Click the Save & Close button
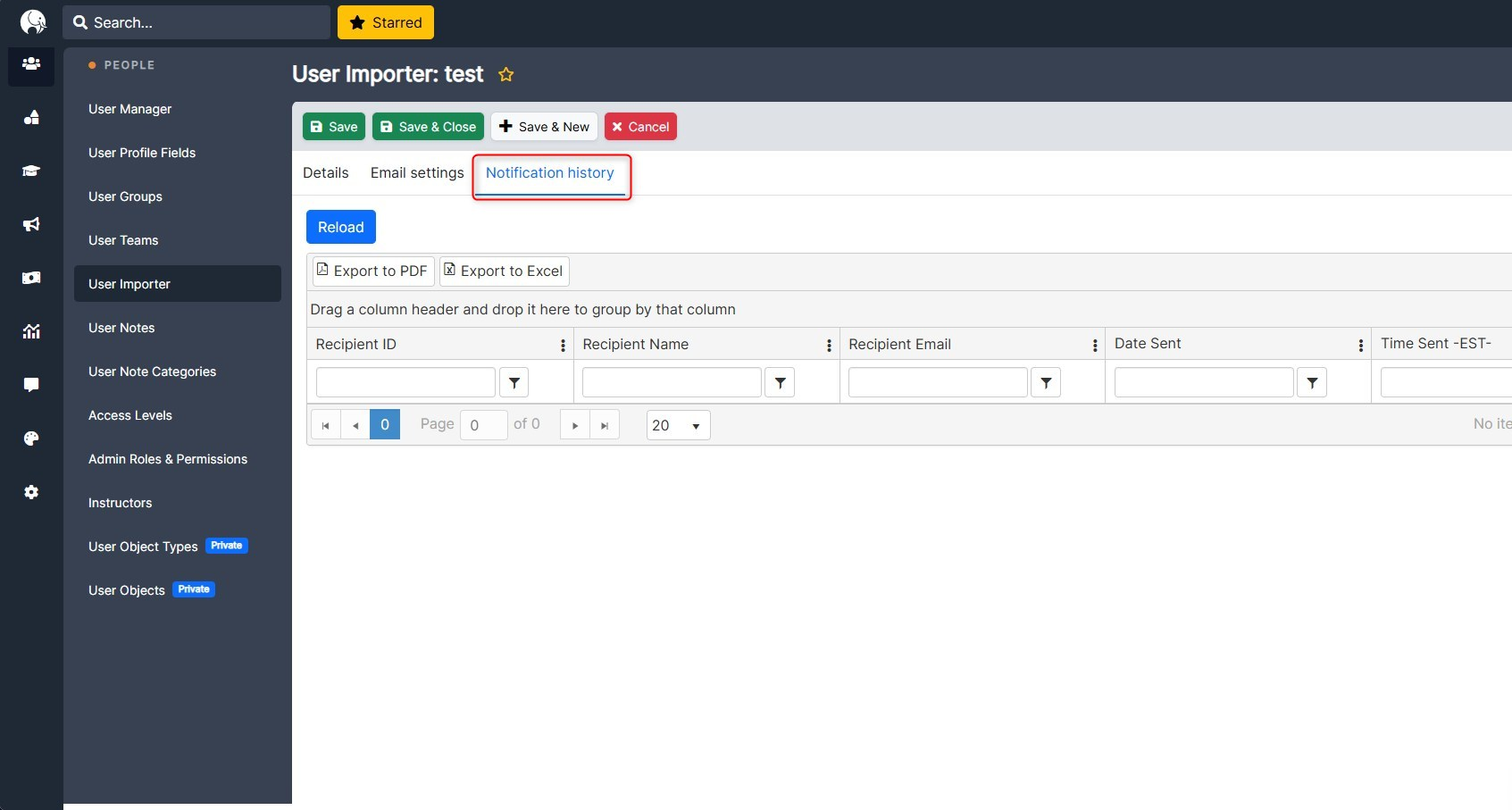The height and width of the screenshot is (810, 1512). pyautogui.click(x=428, y=127)
